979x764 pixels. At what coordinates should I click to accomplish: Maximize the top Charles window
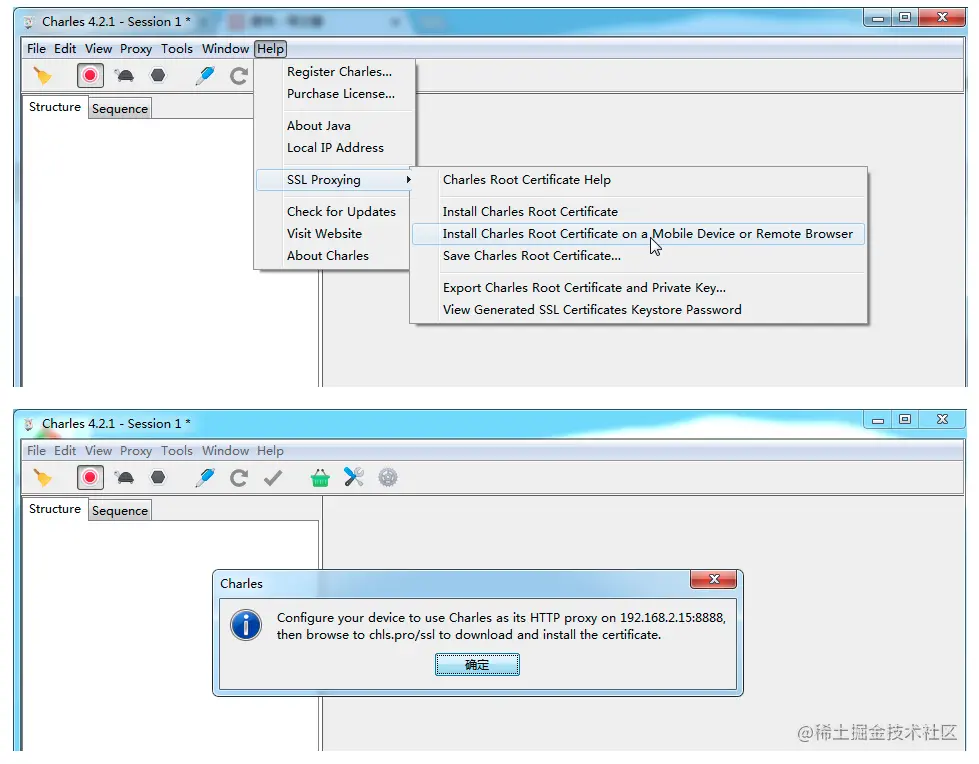coord(905,17)
